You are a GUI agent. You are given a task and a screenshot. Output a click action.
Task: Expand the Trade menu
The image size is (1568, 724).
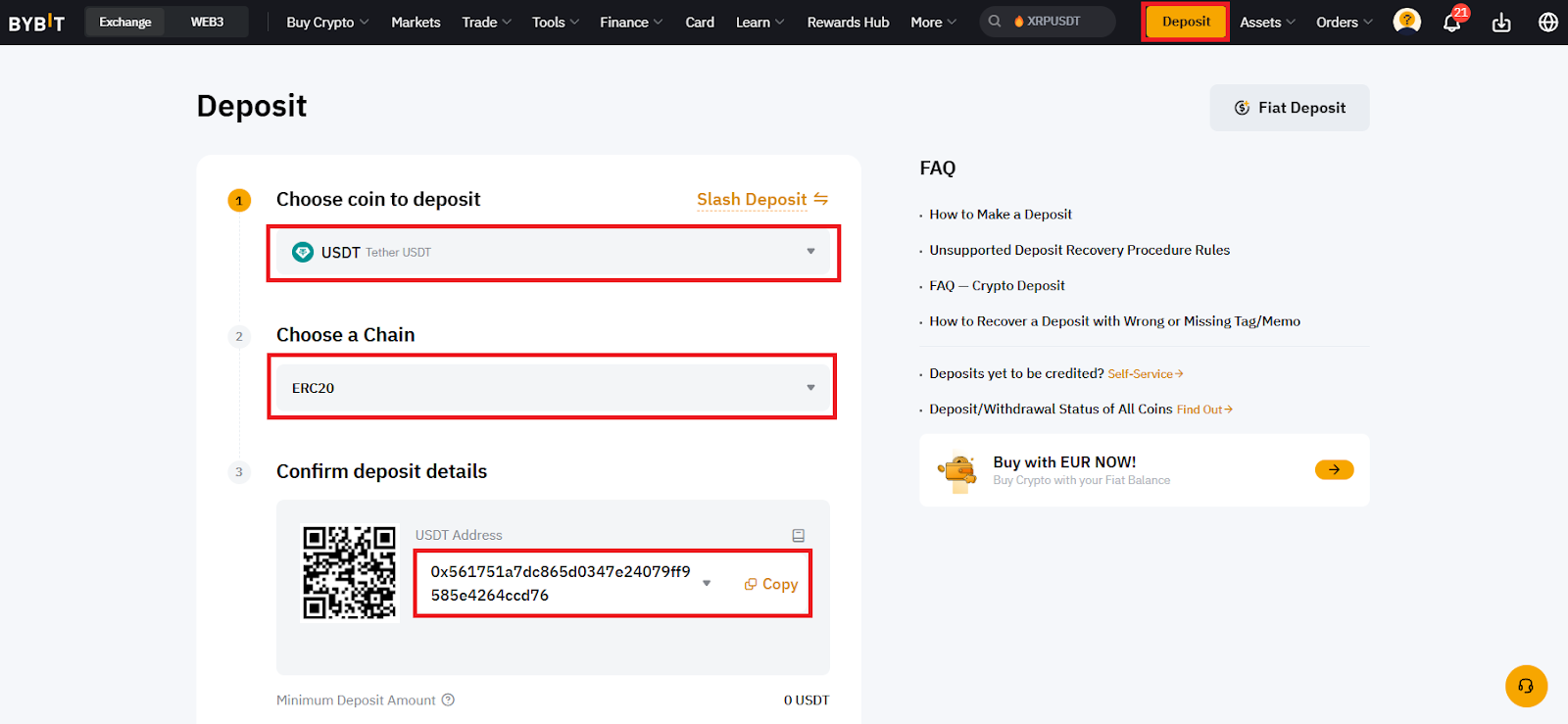pyautogui.click(x=486, y=22)
